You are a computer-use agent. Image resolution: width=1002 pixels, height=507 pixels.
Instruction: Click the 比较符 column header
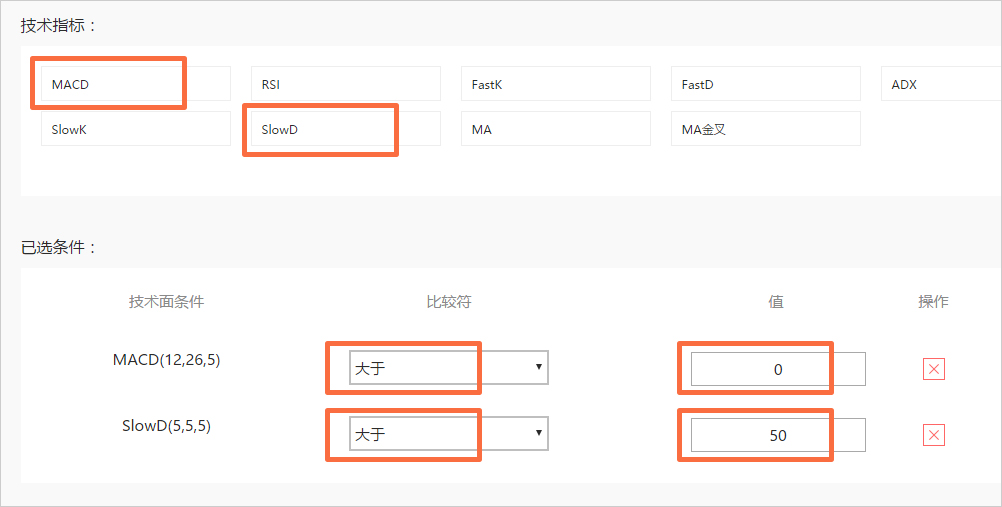tap(448, 301)
